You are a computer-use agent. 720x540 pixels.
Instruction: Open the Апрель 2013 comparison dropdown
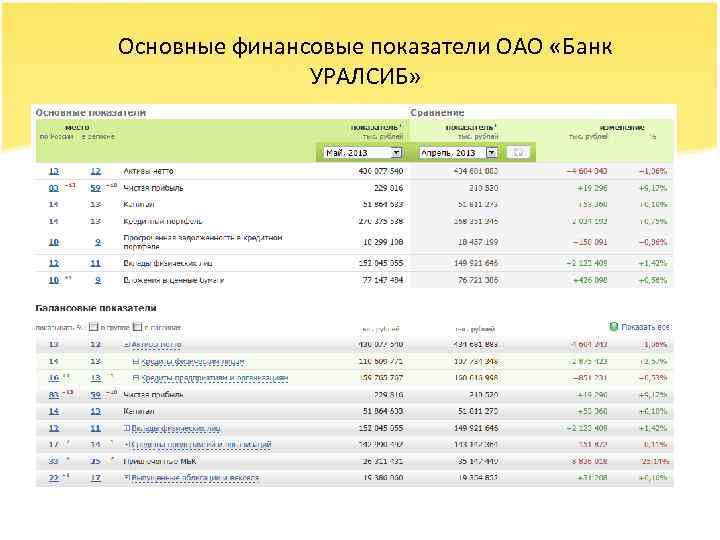[458, 153]
